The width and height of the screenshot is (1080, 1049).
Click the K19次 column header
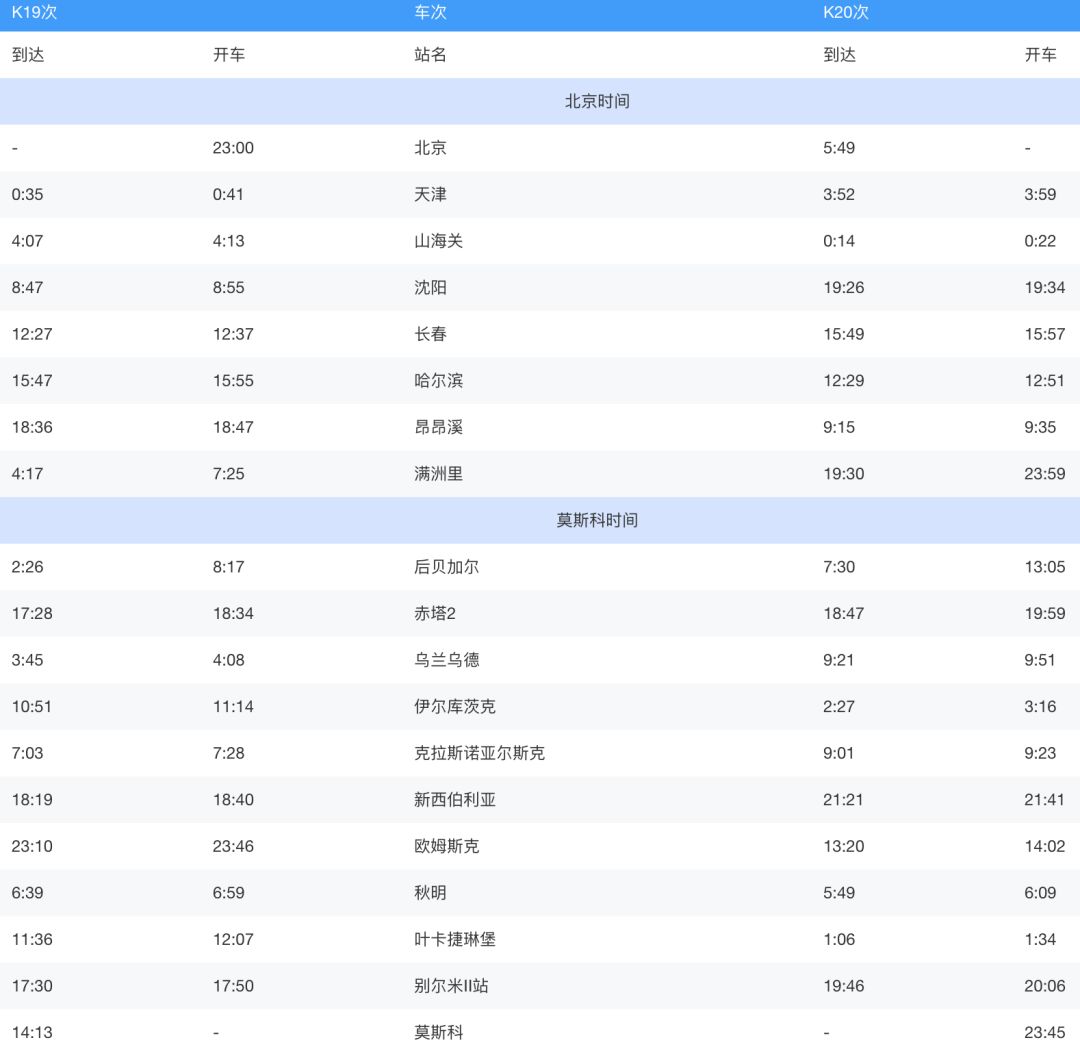coord(34,13)
